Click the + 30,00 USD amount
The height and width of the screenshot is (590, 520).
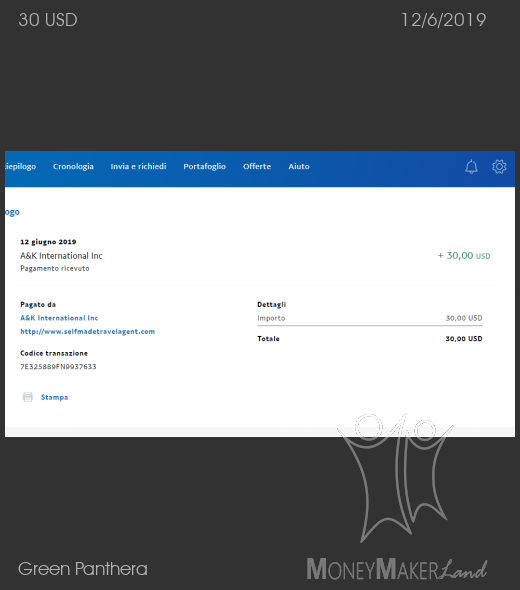coord(464,256)
